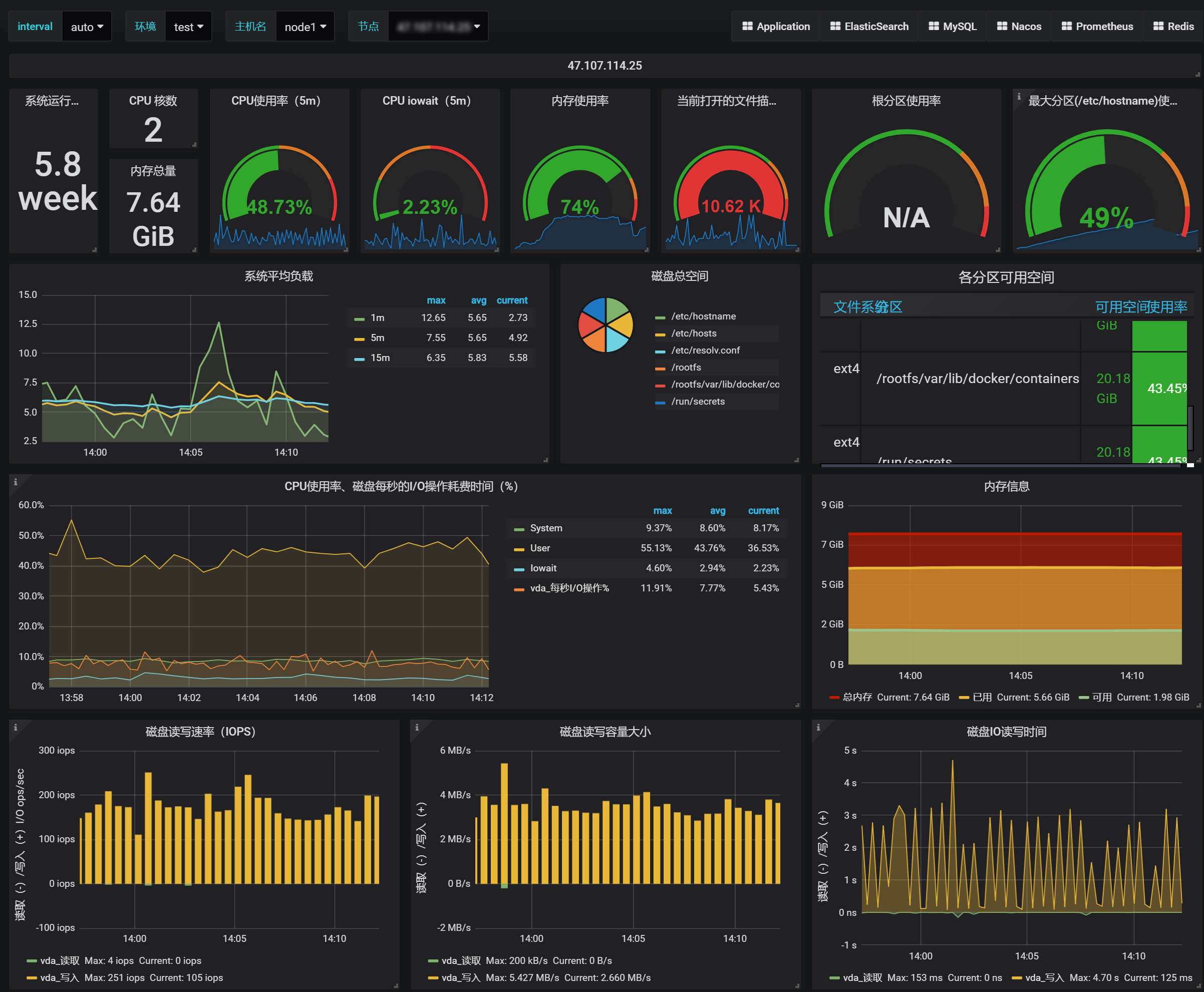This screenshot has width=1204, height=992.
Task: Click grid icon next to Nacos
Action: (x=1002, y=26)
